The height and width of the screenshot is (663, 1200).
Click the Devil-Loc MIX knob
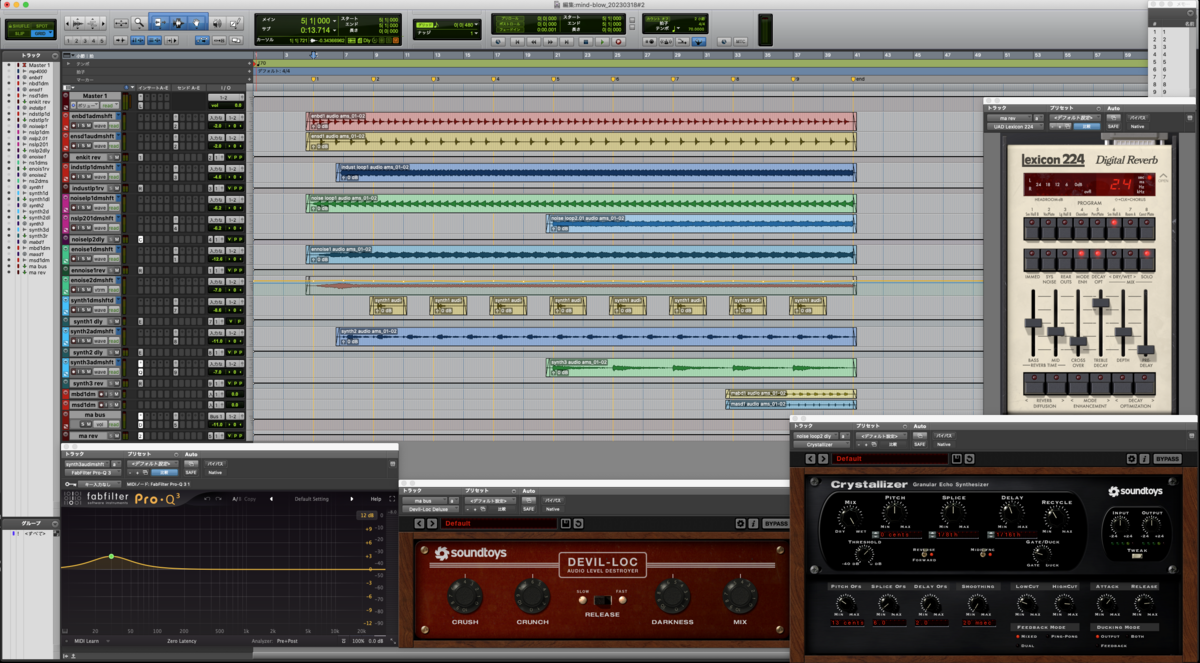tap(739, 596)
